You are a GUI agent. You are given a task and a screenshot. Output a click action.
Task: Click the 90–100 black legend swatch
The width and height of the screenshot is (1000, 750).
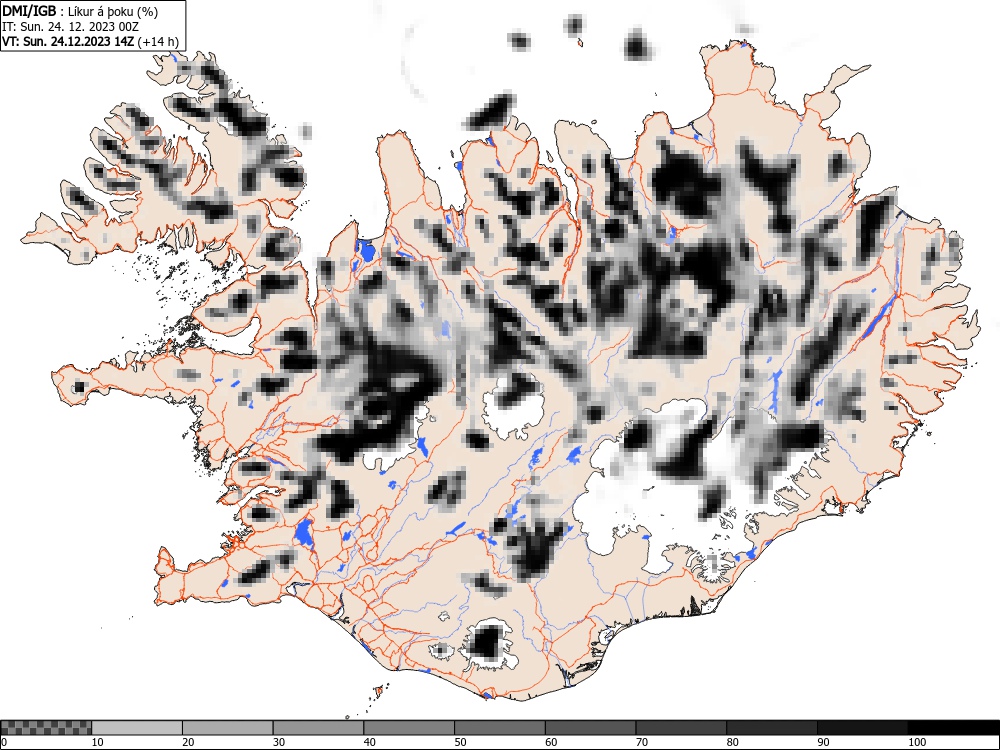point(862,728)
